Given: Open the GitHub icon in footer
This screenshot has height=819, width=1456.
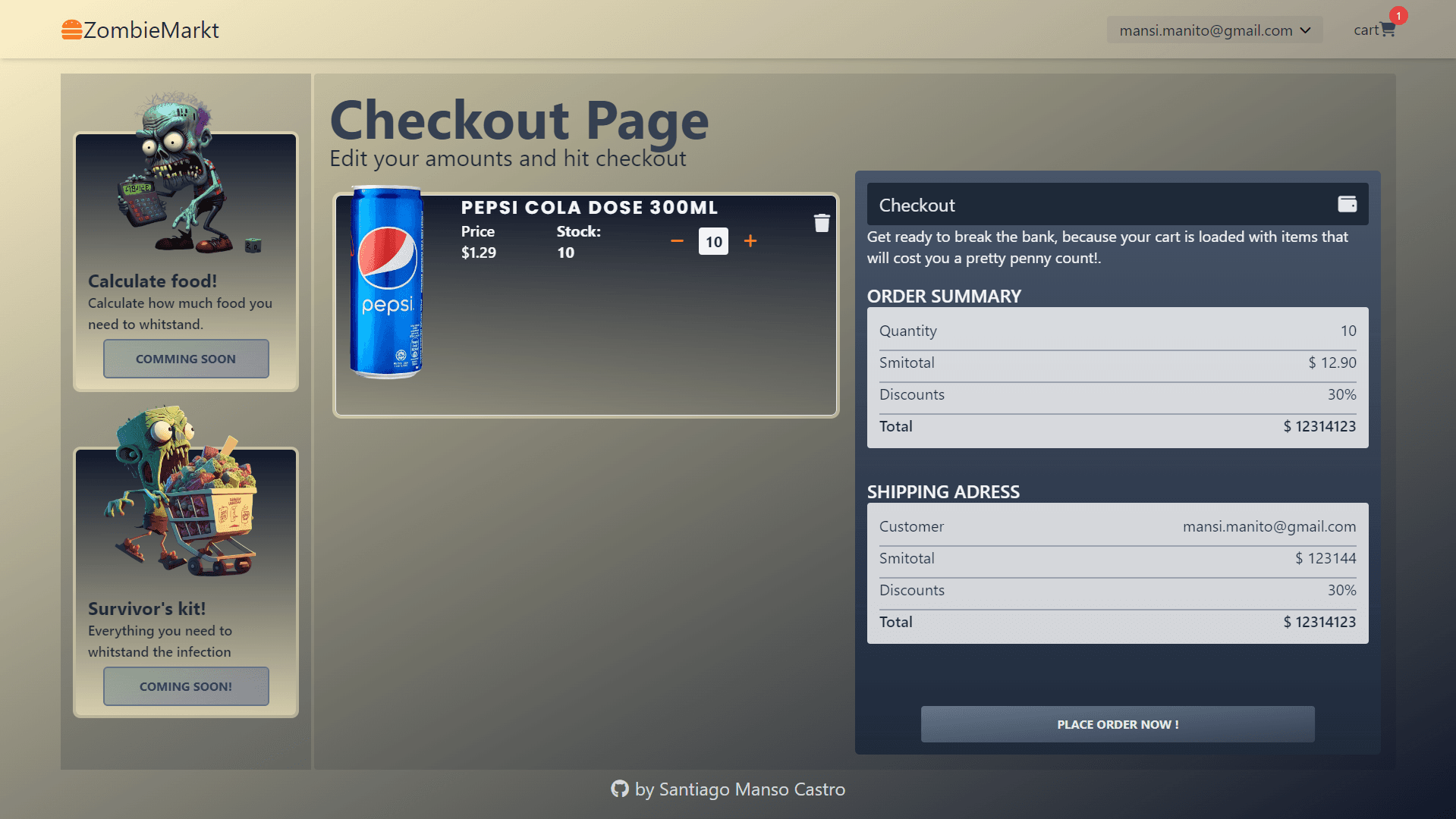Looking at the screenshot, I should click(620, 789).
